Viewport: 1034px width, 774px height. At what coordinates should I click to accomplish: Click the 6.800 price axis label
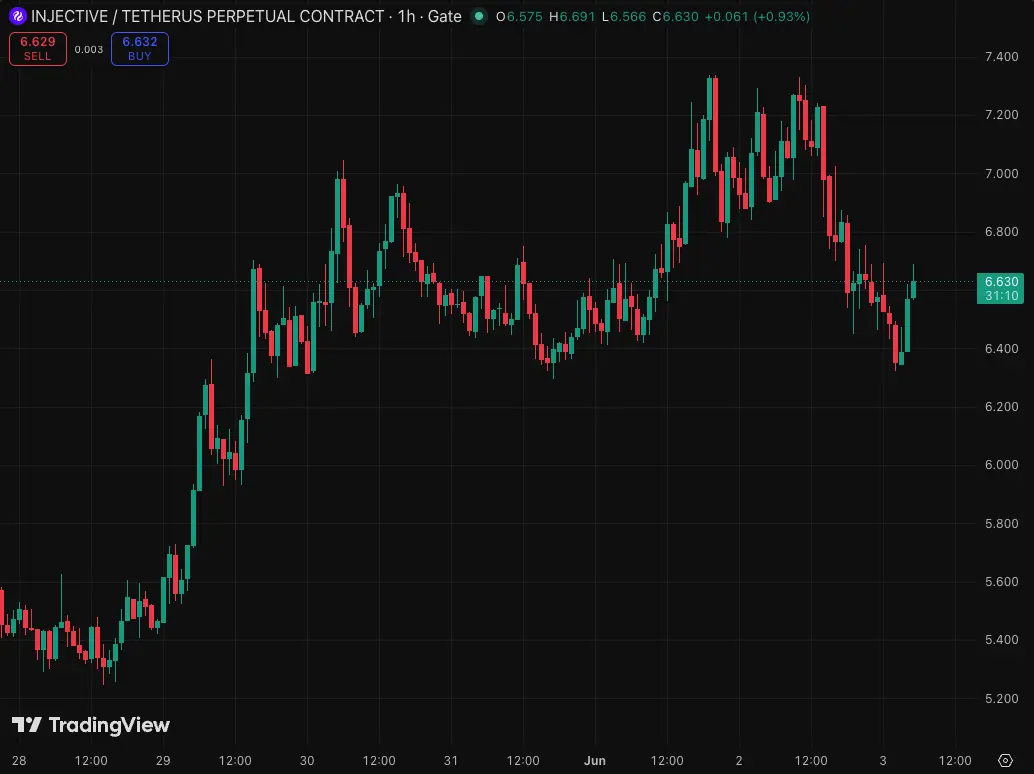point(1002,231)
